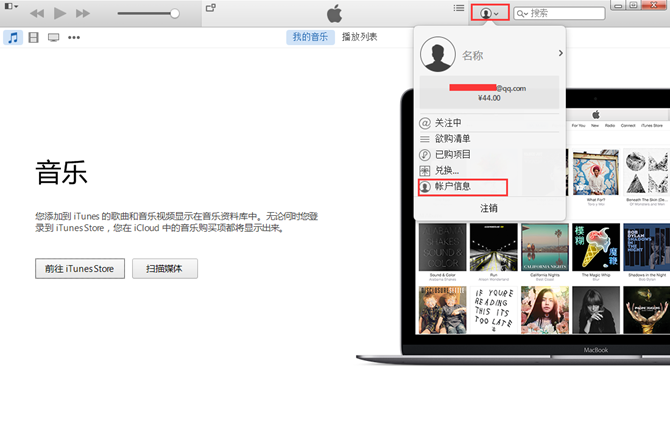
Task: Adjust the volume slider knob
Action: (174, 14)
